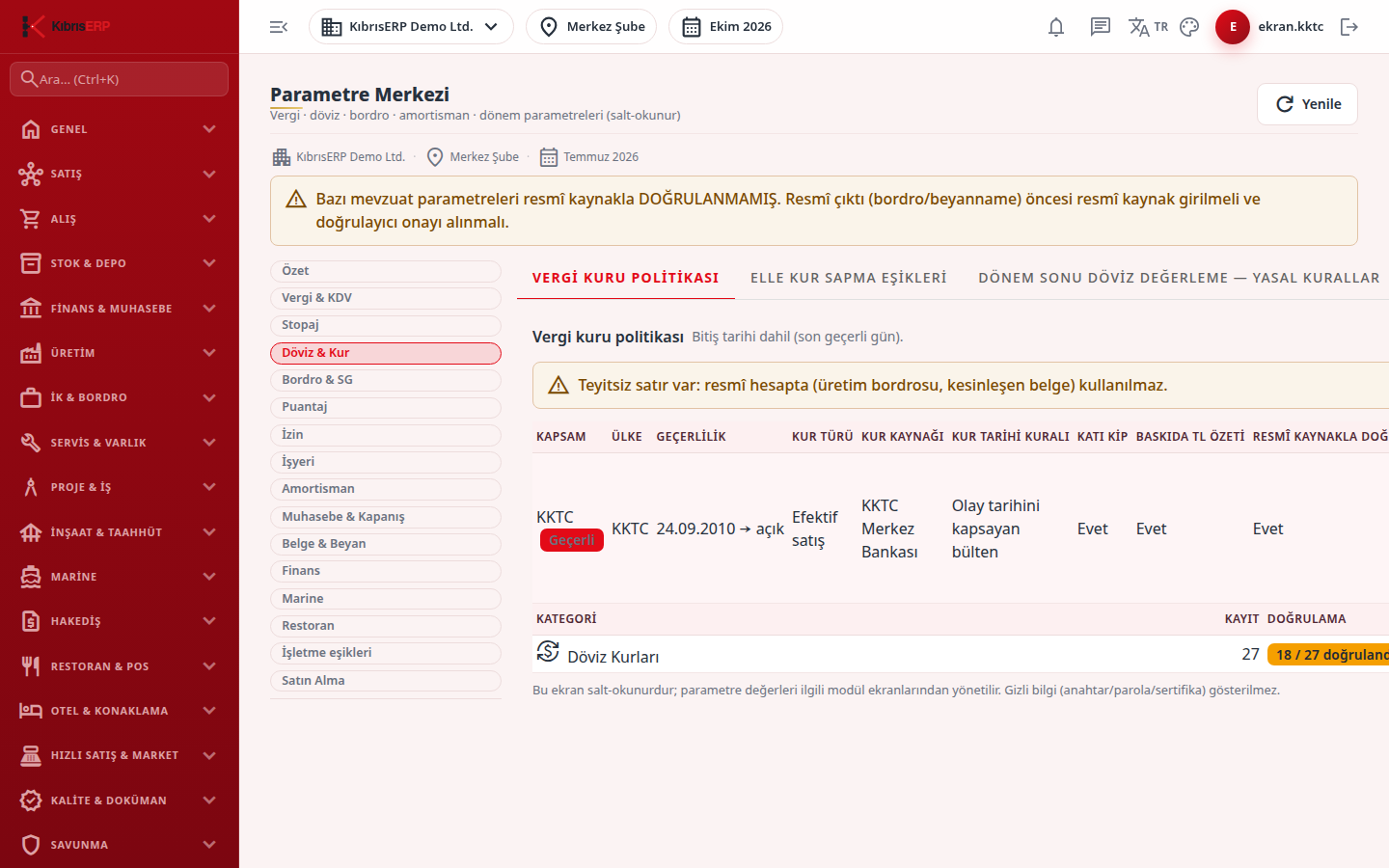Click the Geçerli status badge
The image size is (1389, 868).
572,540
